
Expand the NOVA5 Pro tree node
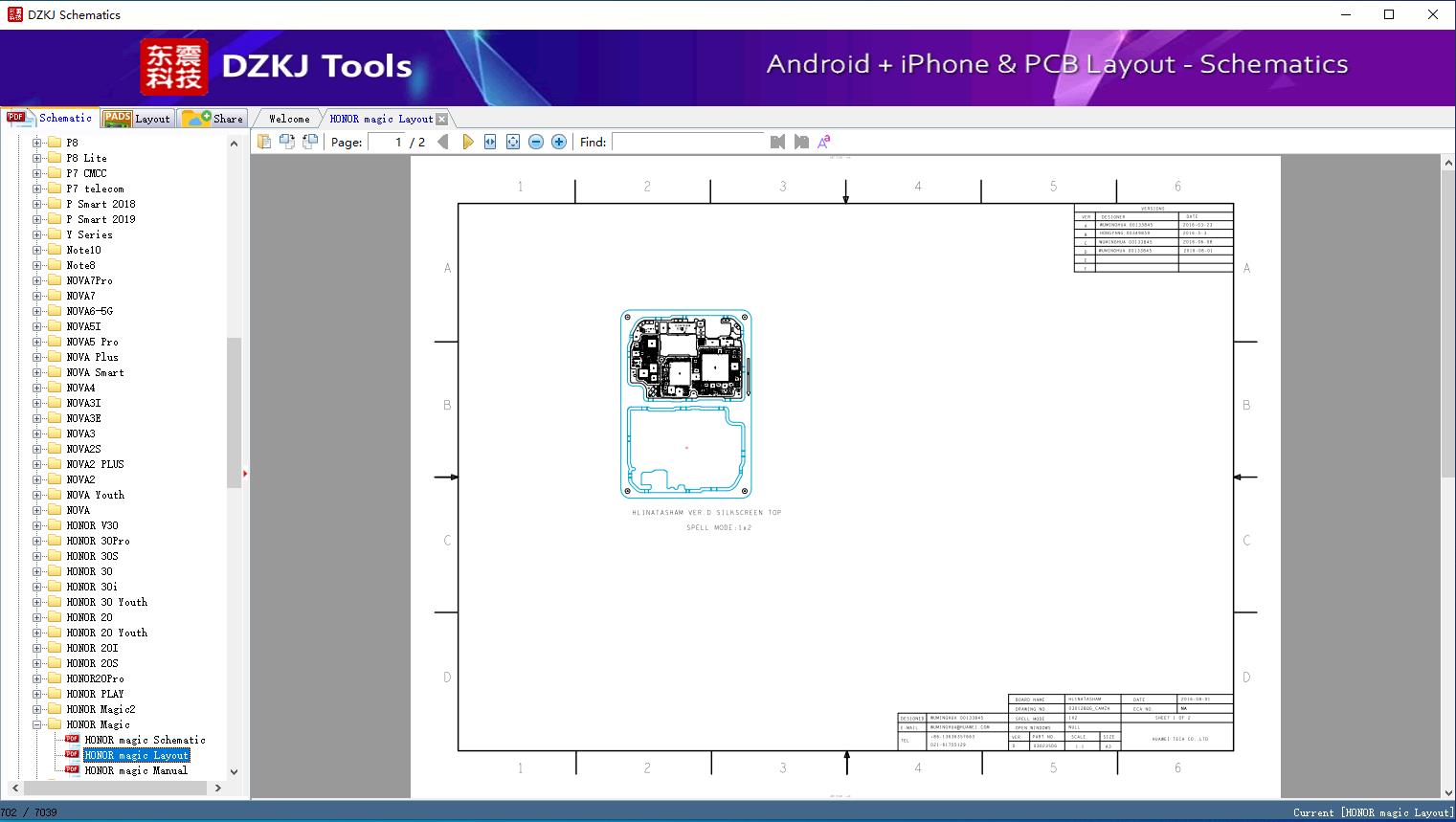click(x=36, y=342)
